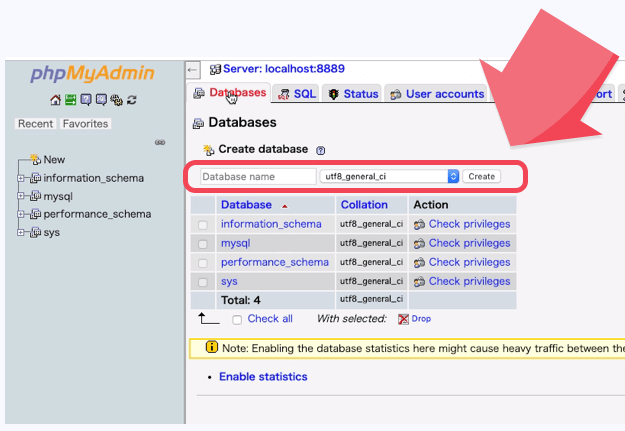625x431 pixels.
Task: Switch to the SQL tab
Action: pos(297,94)
